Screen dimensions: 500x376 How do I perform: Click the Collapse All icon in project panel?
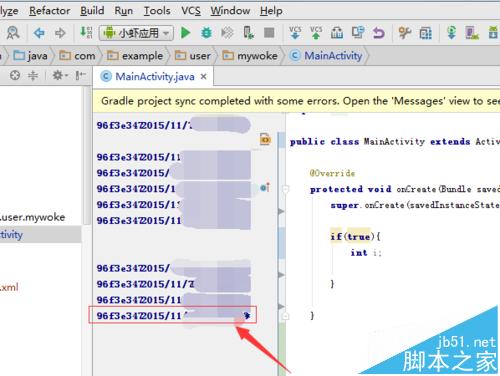click(33, 75)
